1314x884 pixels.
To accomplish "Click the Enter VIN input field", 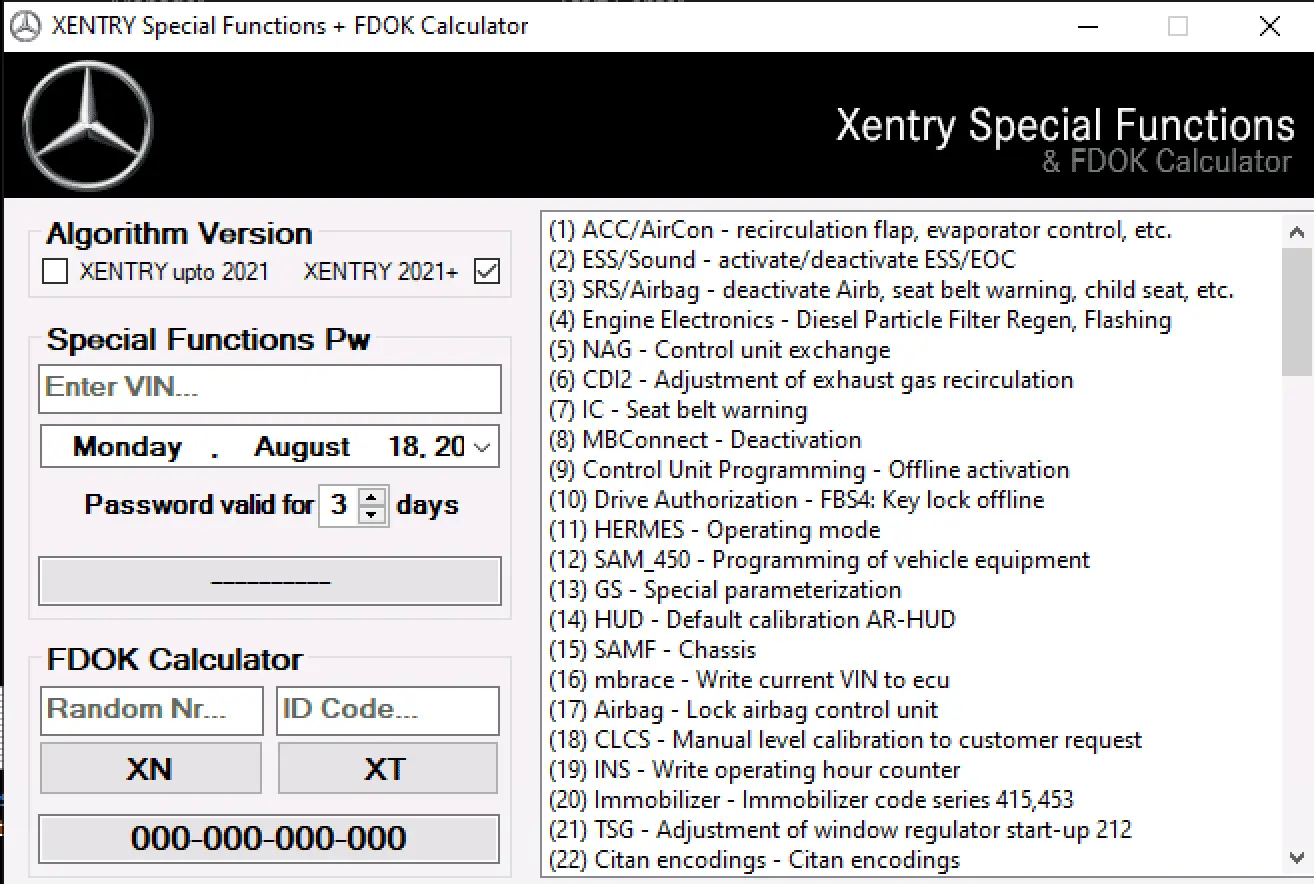I will [270, 388].
